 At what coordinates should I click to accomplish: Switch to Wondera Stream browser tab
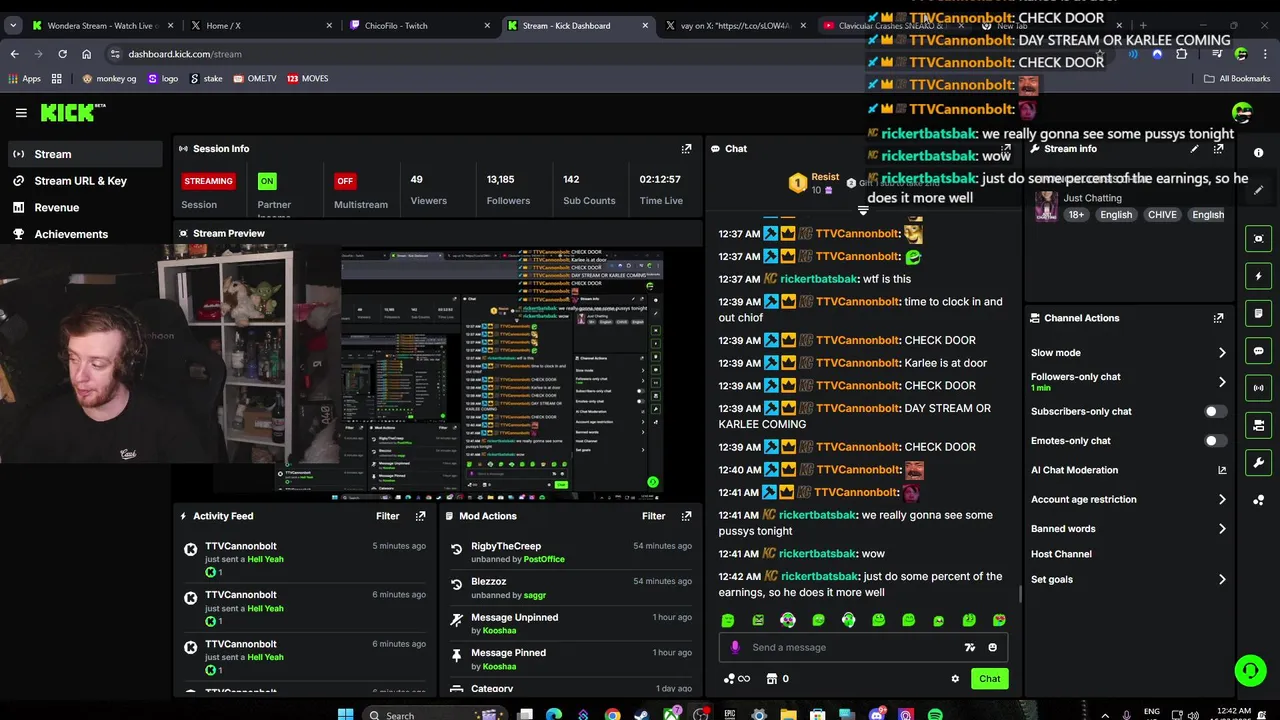click(x=102, y=25)
